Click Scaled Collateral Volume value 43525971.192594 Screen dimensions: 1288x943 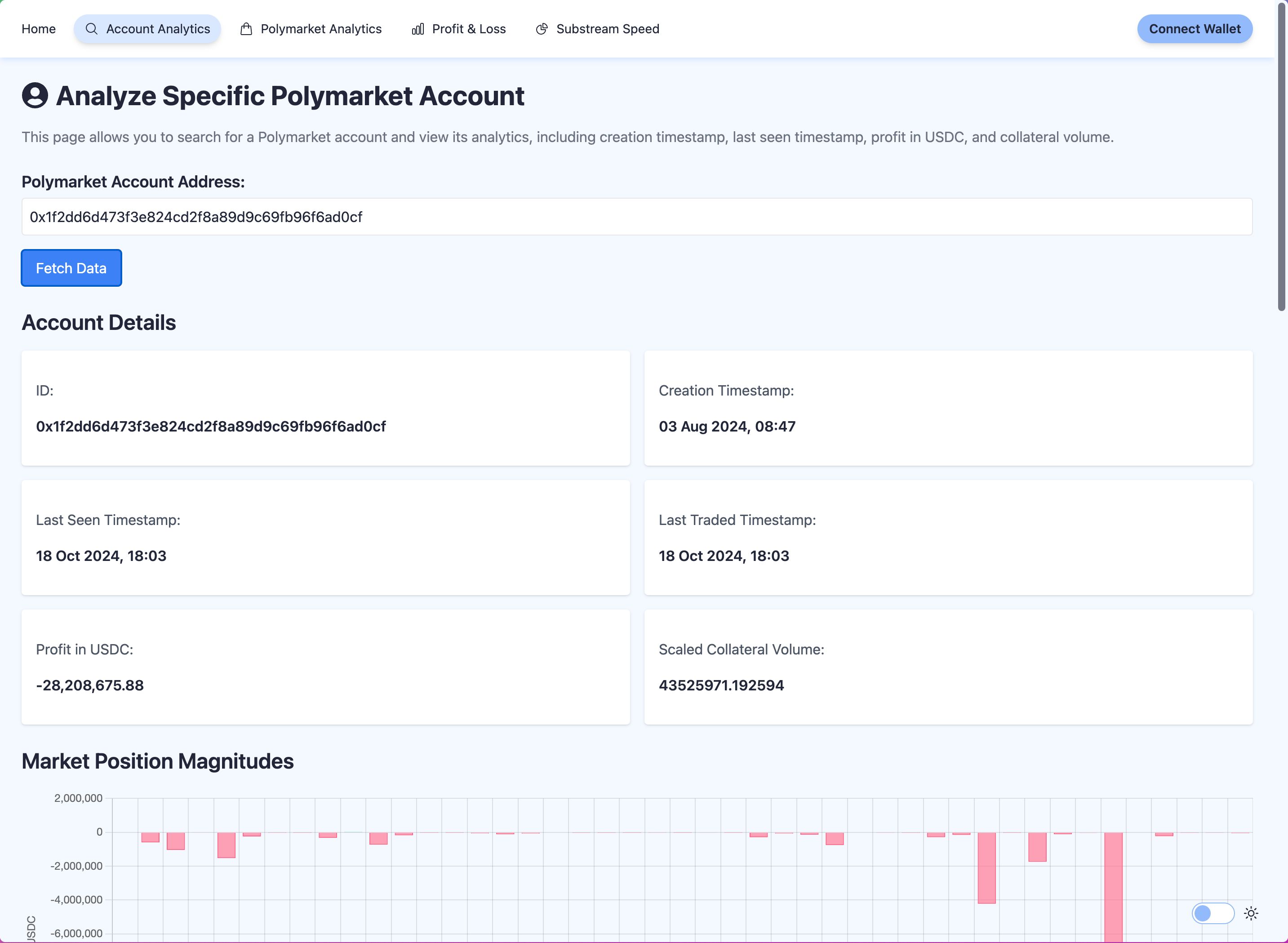coord(721,685)
